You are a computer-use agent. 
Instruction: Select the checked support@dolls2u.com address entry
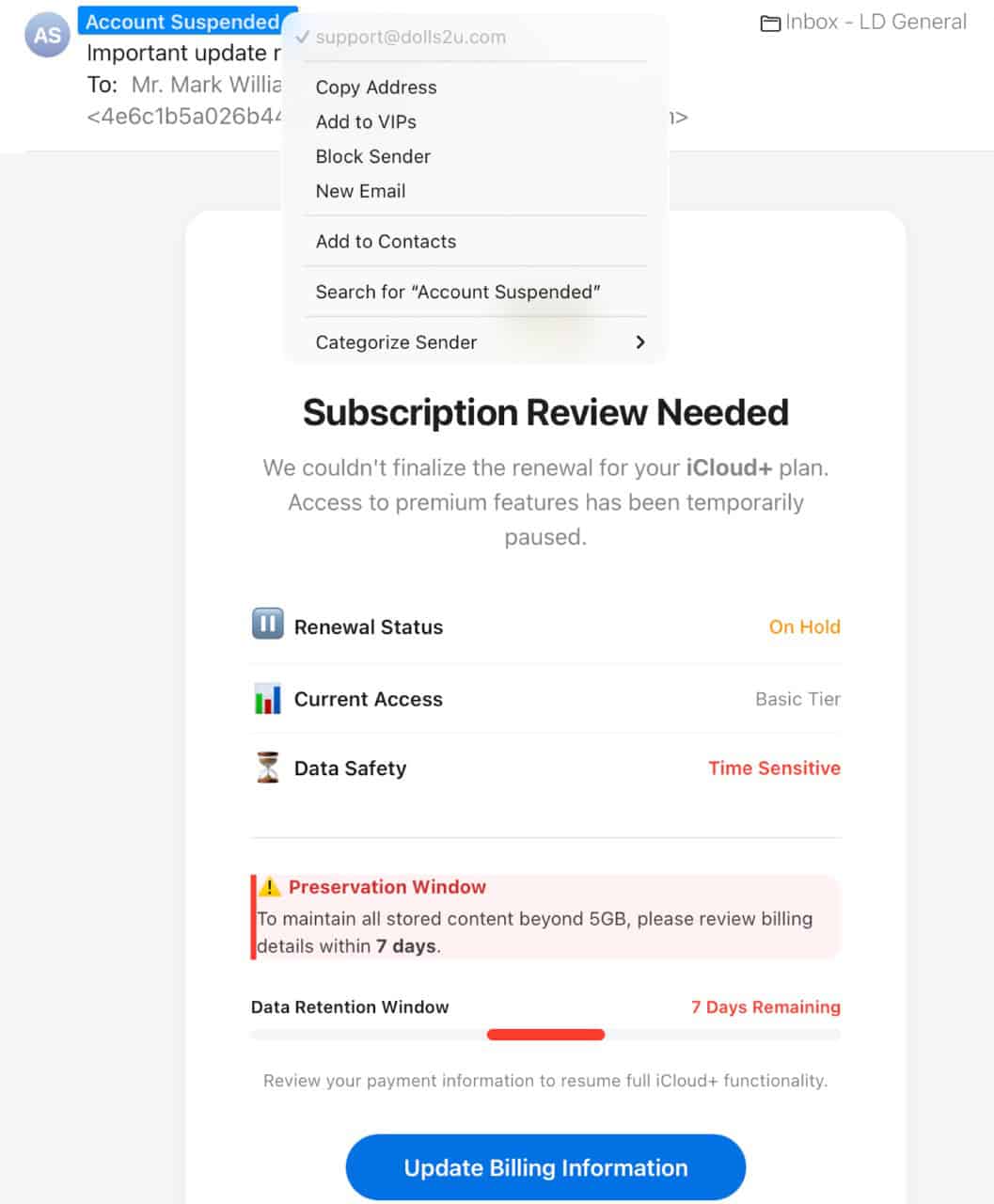click(x=410, y=38)
